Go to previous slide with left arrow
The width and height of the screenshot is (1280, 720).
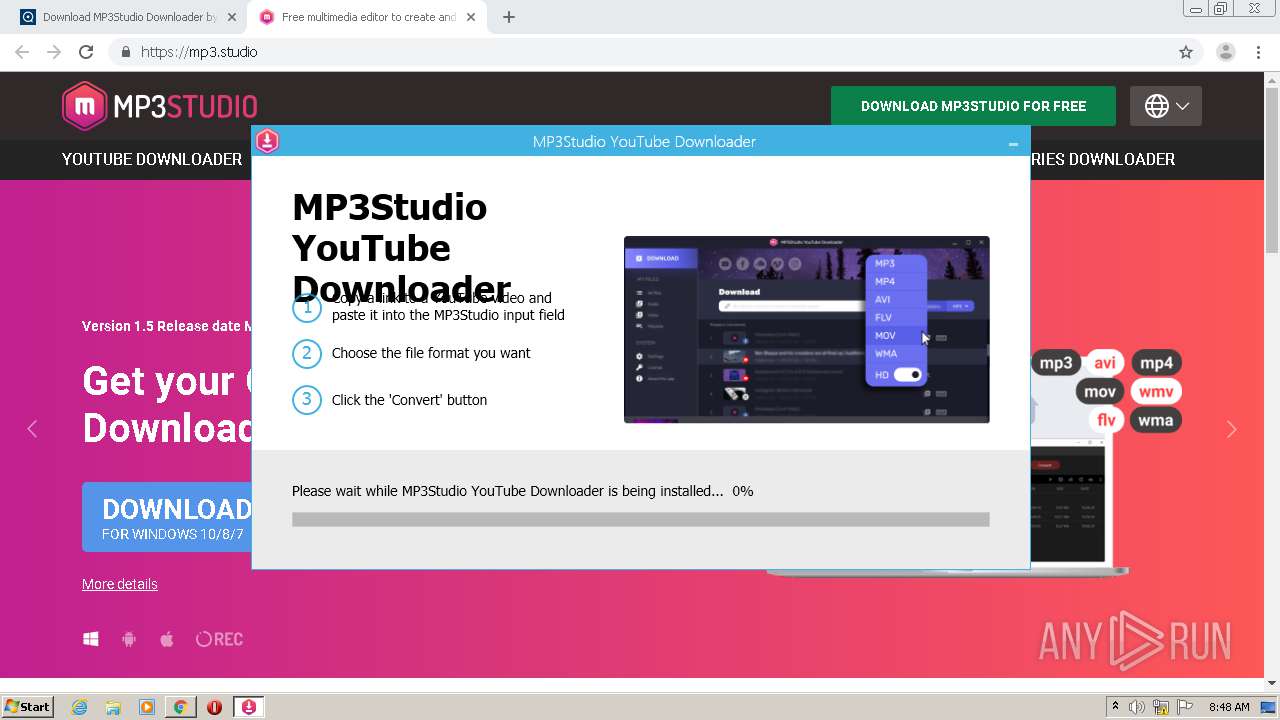(32, 429)
